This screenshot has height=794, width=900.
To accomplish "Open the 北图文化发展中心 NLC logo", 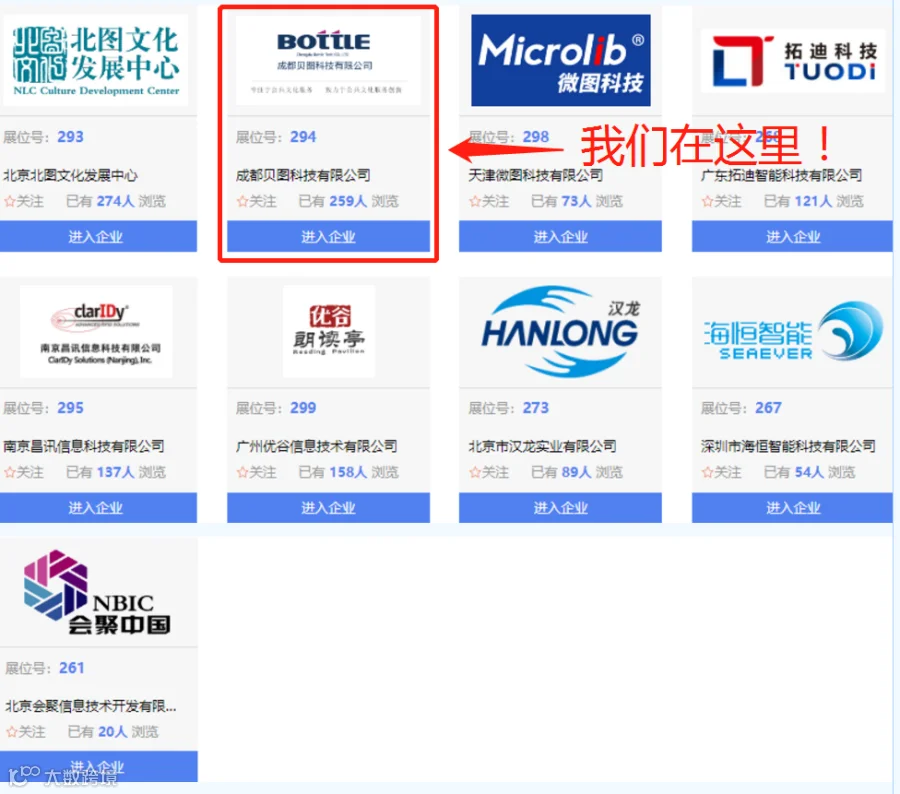I will click(x=96, y=60).
